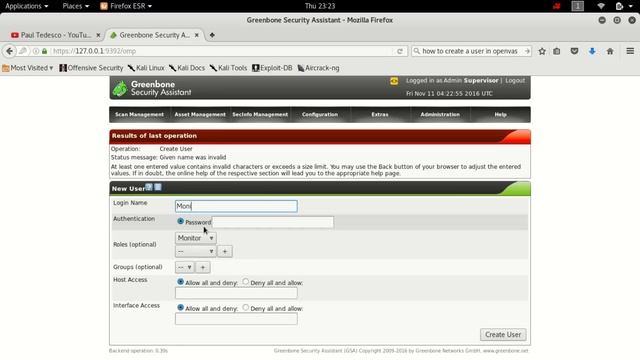Open the Administration menu
The height and width of the screenshot is (360, 640).
coord(440,115)
